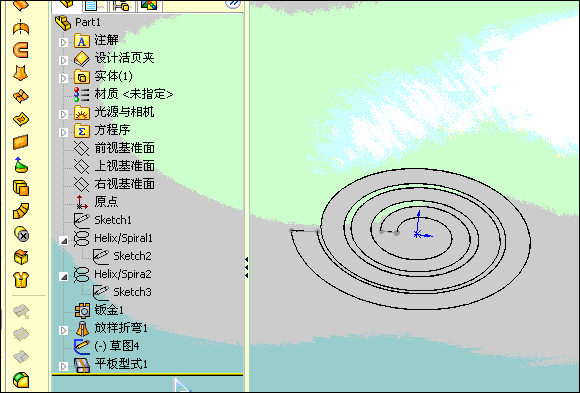Select the yellow shirt-shaped rip tool icon

click(21, 280)
